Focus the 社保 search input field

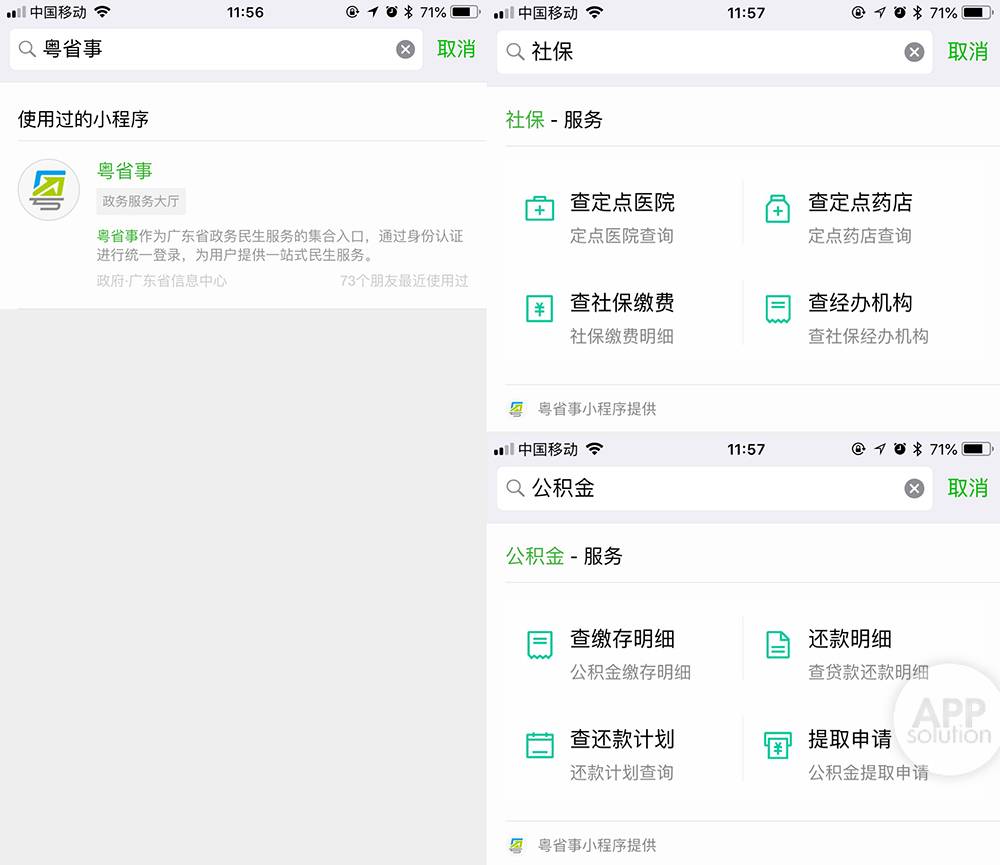[714, 52]
